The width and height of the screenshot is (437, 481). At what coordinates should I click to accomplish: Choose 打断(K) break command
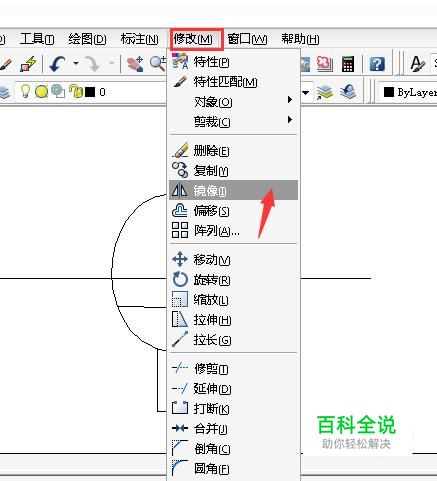click(x=233, y=408)
